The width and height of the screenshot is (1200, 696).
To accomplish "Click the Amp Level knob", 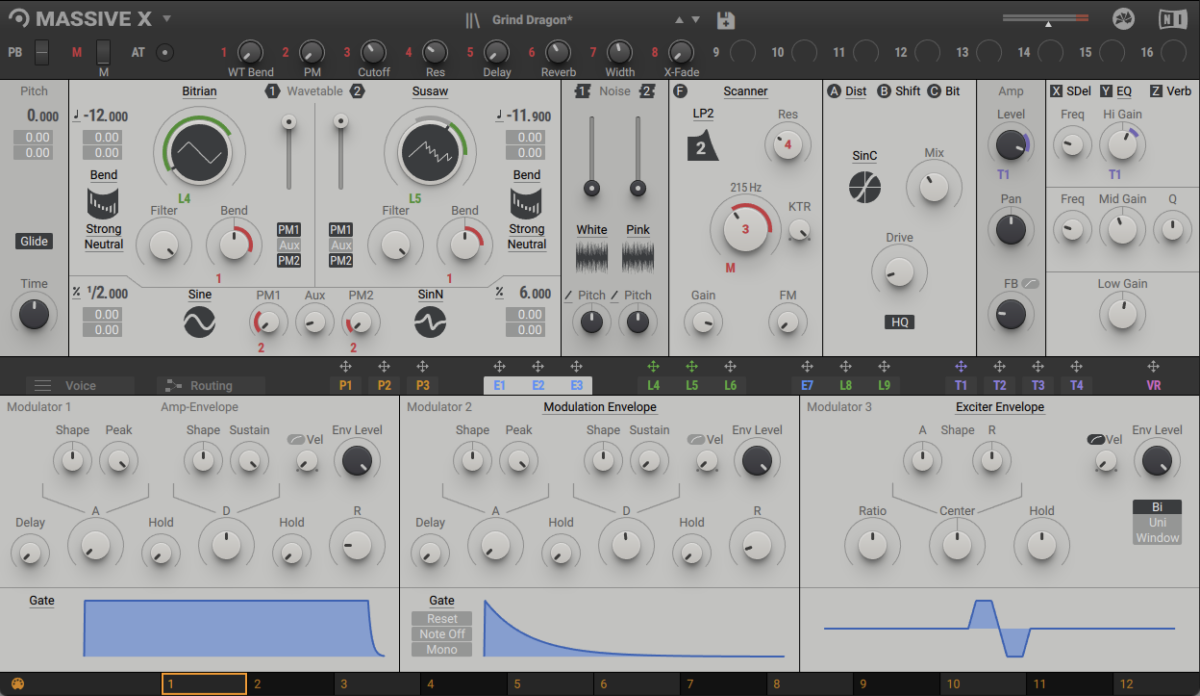I will point(1011,145).
